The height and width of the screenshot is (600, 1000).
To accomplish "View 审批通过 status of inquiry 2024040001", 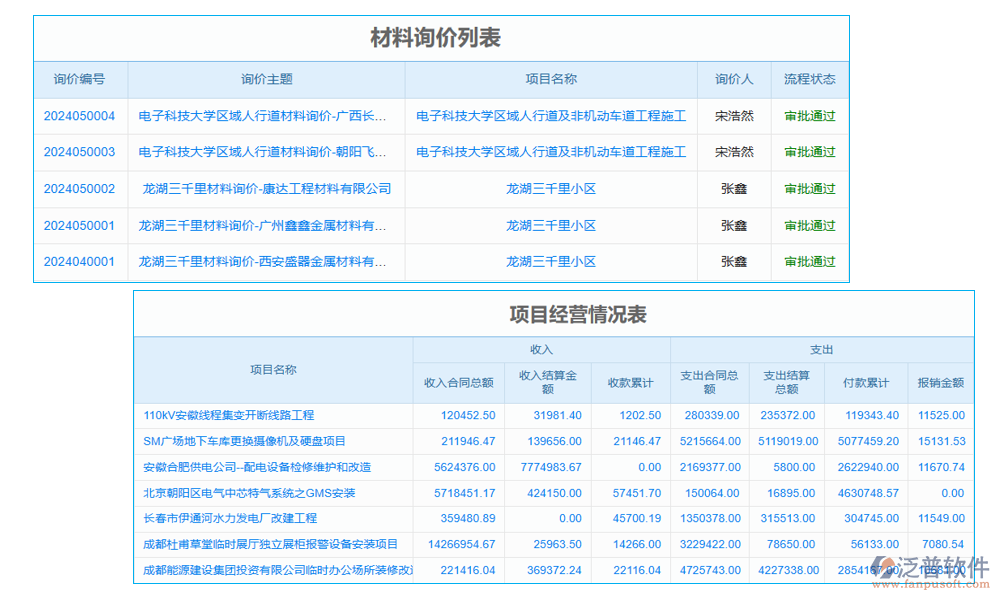I will (810, 262).
